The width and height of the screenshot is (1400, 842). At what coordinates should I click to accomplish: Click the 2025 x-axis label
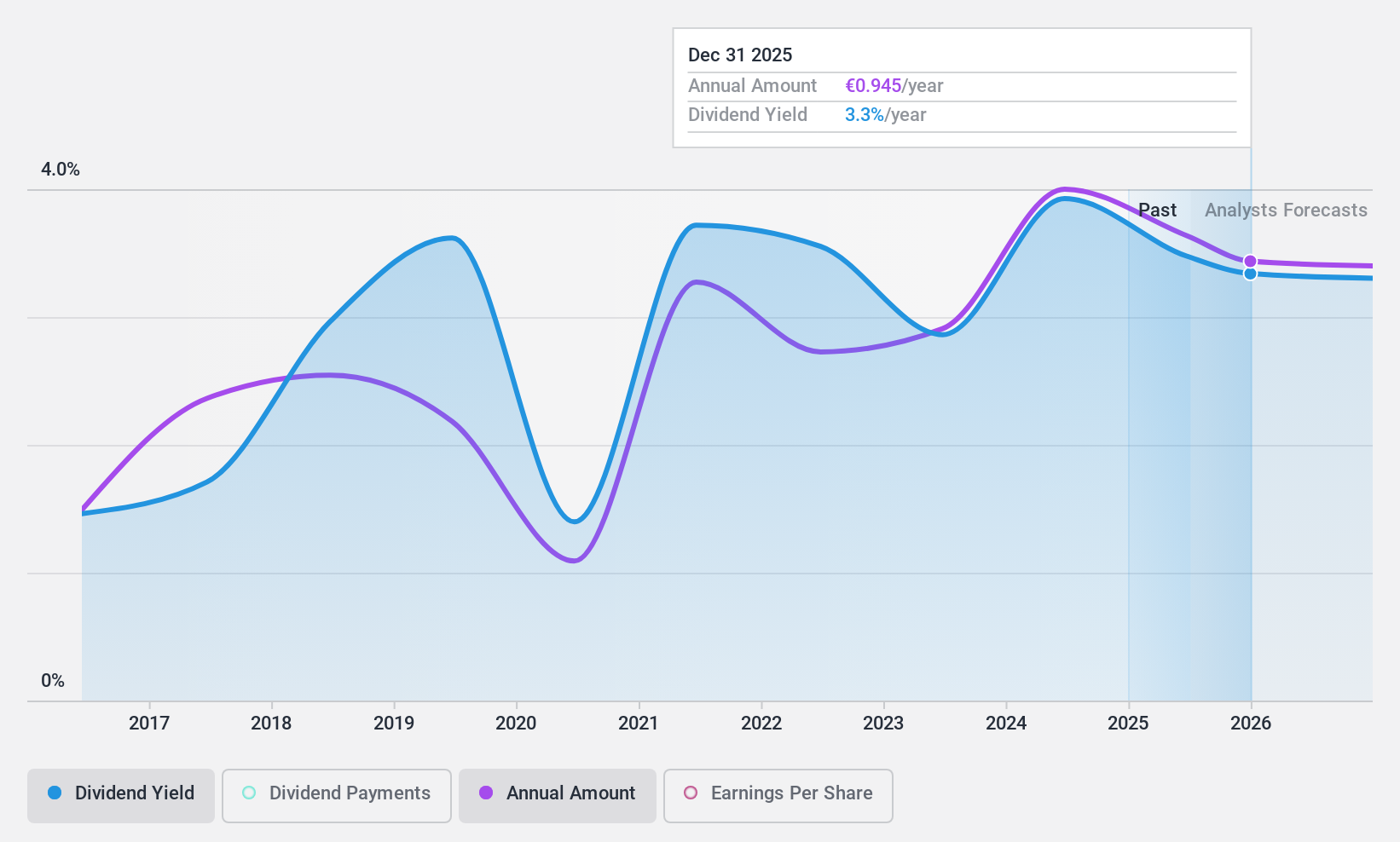click(x=1128, y=724)
